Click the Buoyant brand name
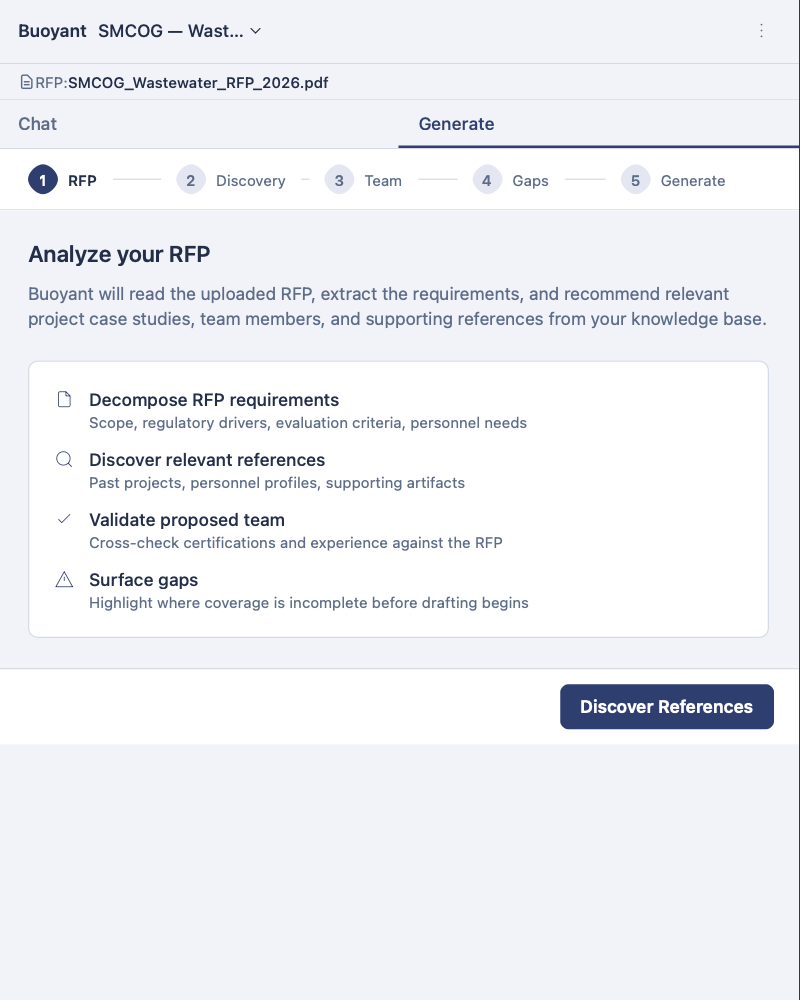 tap(52, 31)
